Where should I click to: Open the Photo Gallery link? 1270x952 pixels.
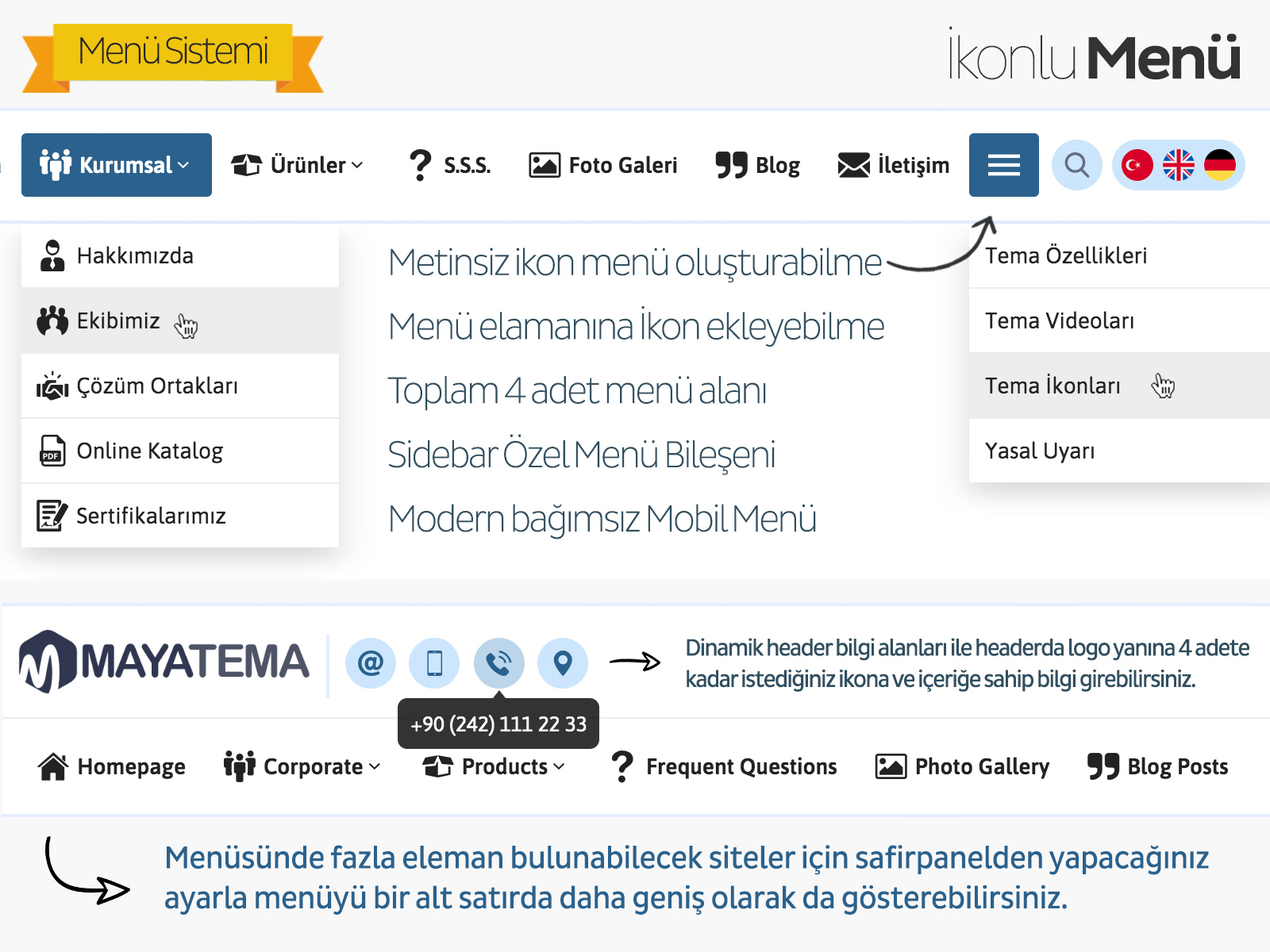(982, 766)
